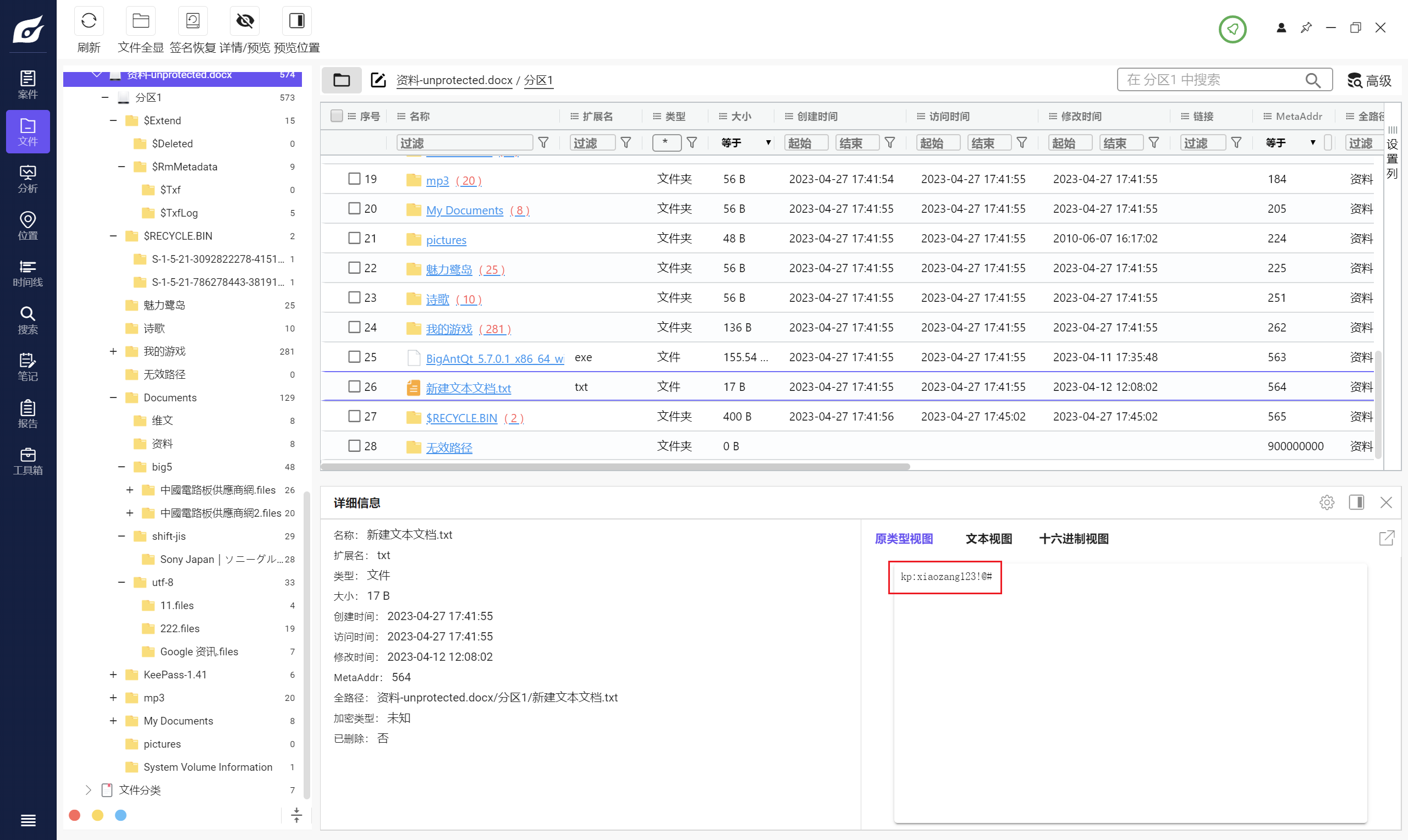This screenshot has width=1408, height=840.
Task: Open the 详细信息 panel settings gear
Action: tap(1327, 502)
